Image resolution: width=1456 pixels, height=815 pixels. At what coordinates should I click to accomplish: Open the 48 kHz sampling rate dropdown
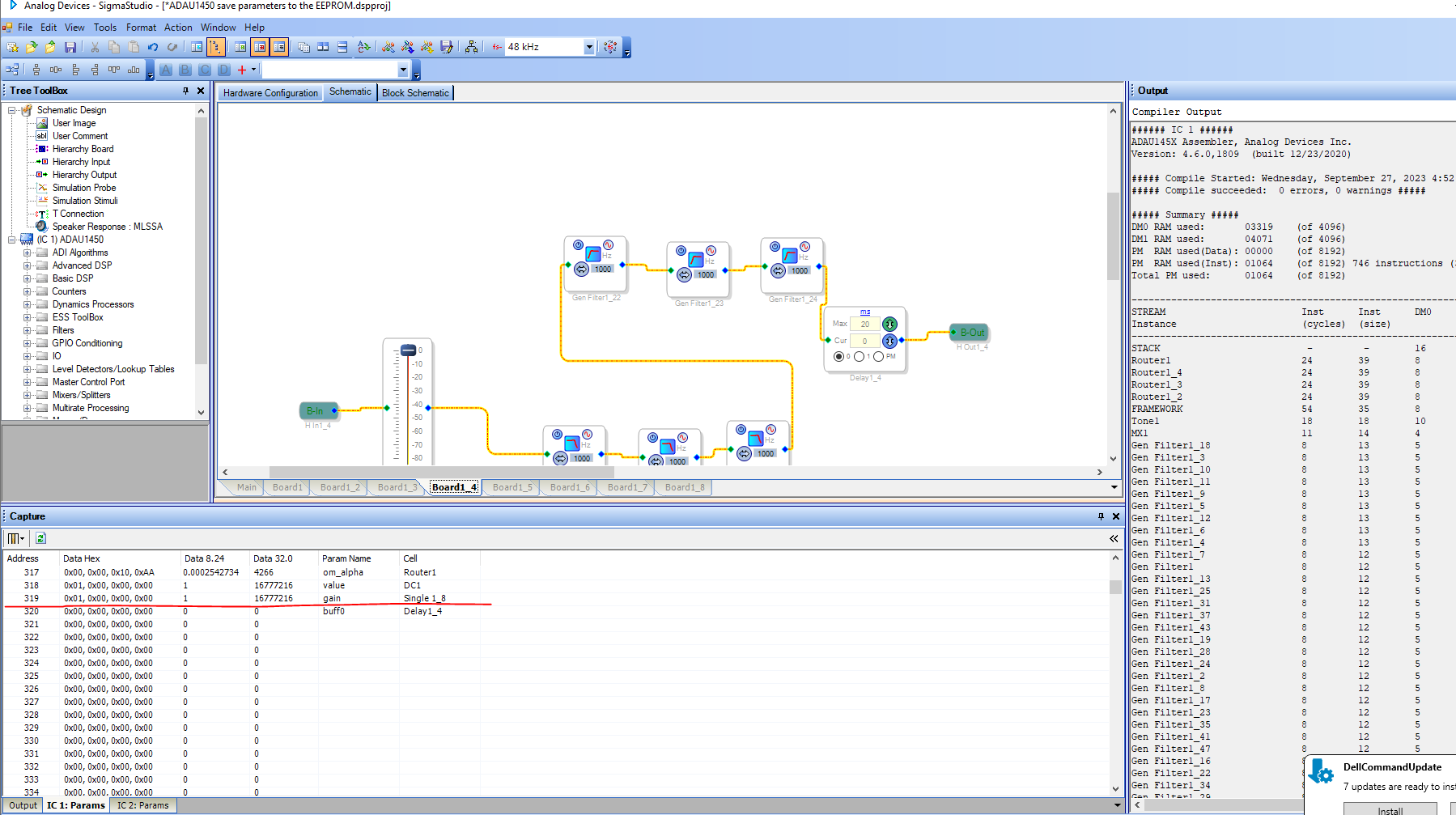(589, 47)
